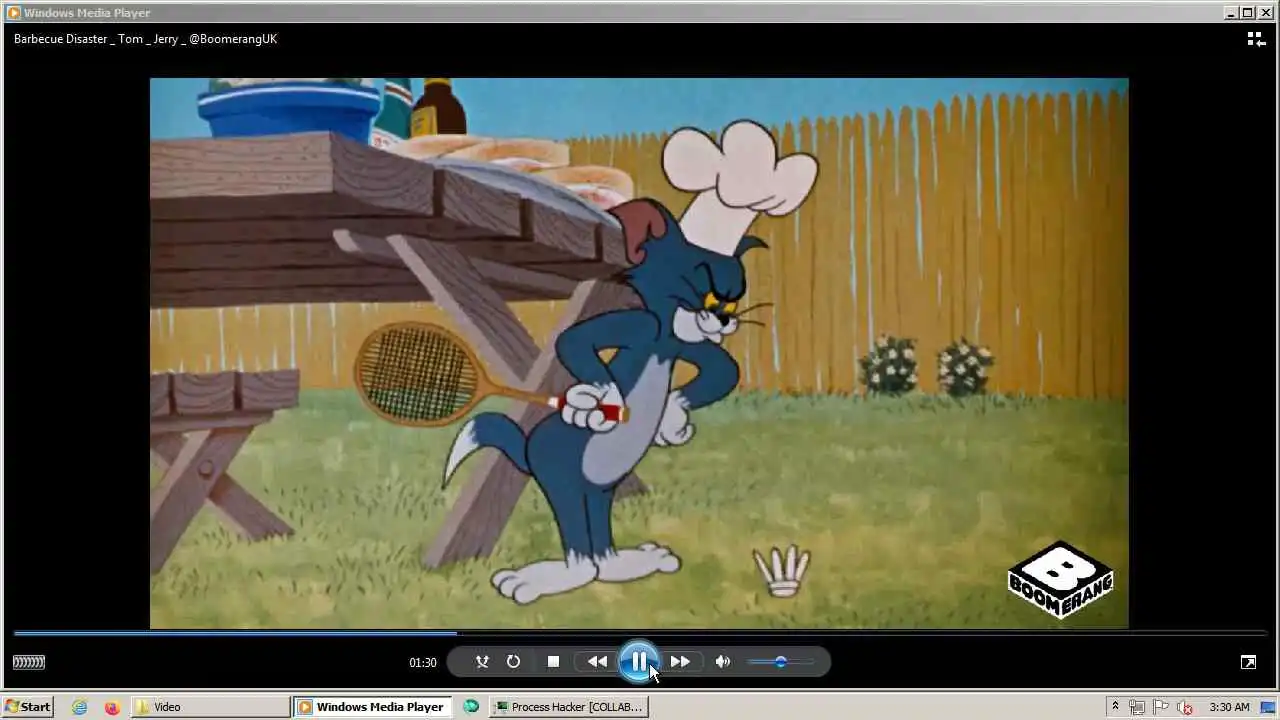Enter full screen view mode
The image size is (1280, 720).
(1248, 662)
